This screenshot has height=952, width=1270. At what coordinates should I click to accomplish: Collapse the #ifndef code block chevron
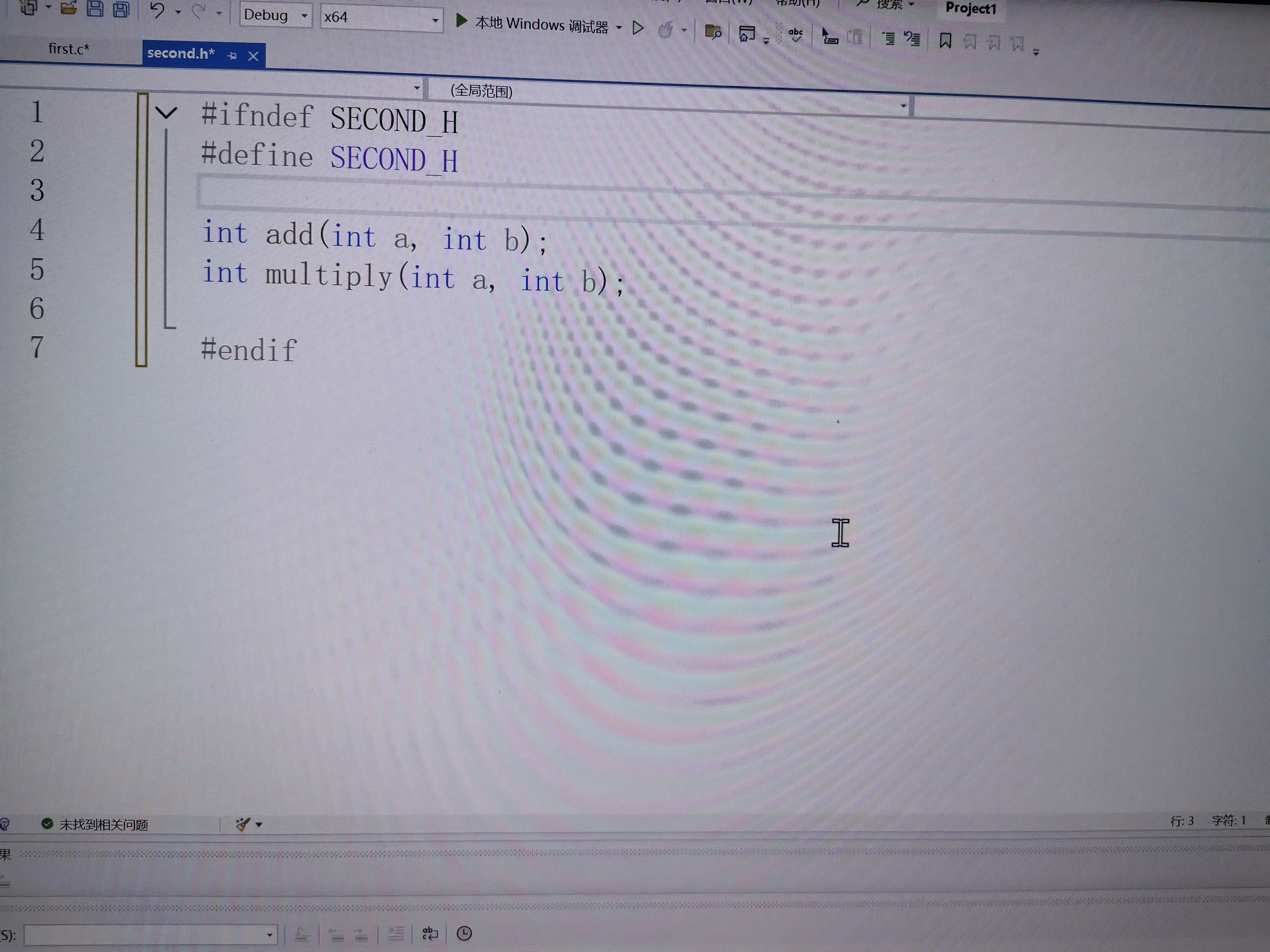pos(167,112)
